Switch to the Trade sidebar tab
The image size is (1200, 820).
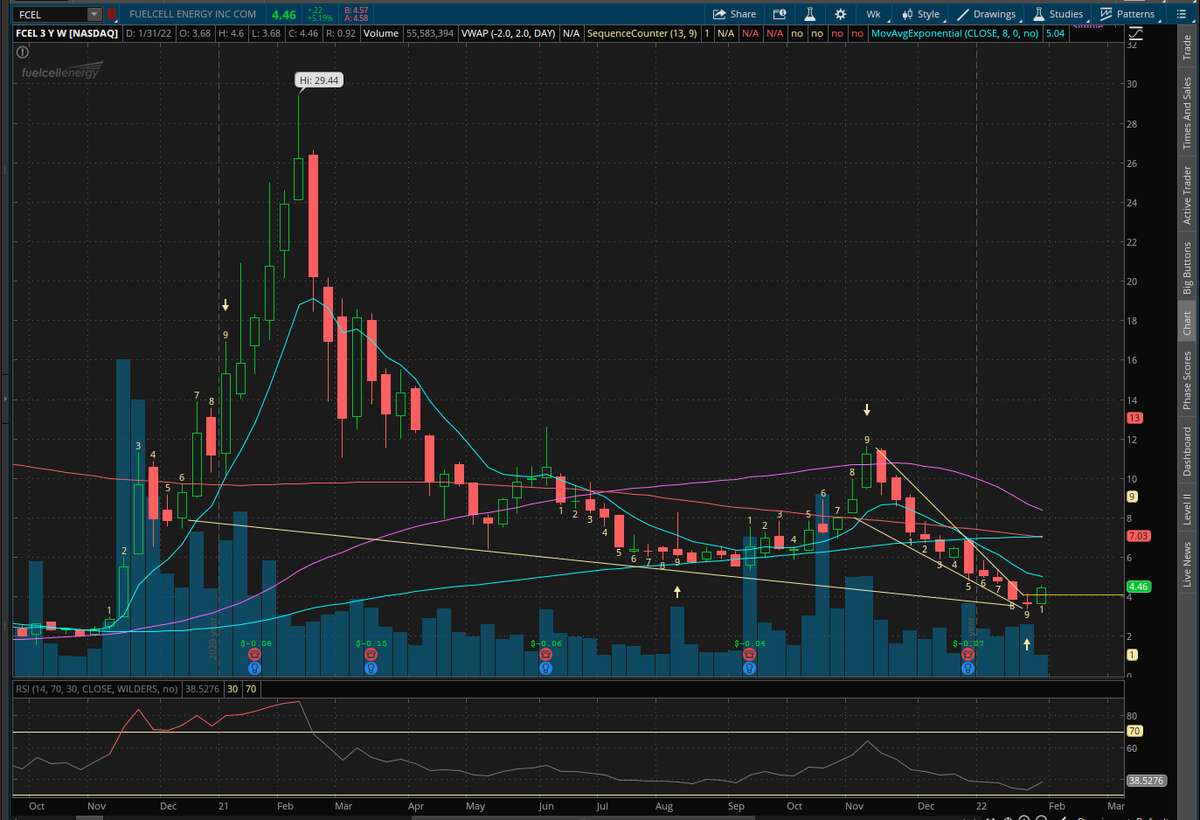coord(1187,45)
